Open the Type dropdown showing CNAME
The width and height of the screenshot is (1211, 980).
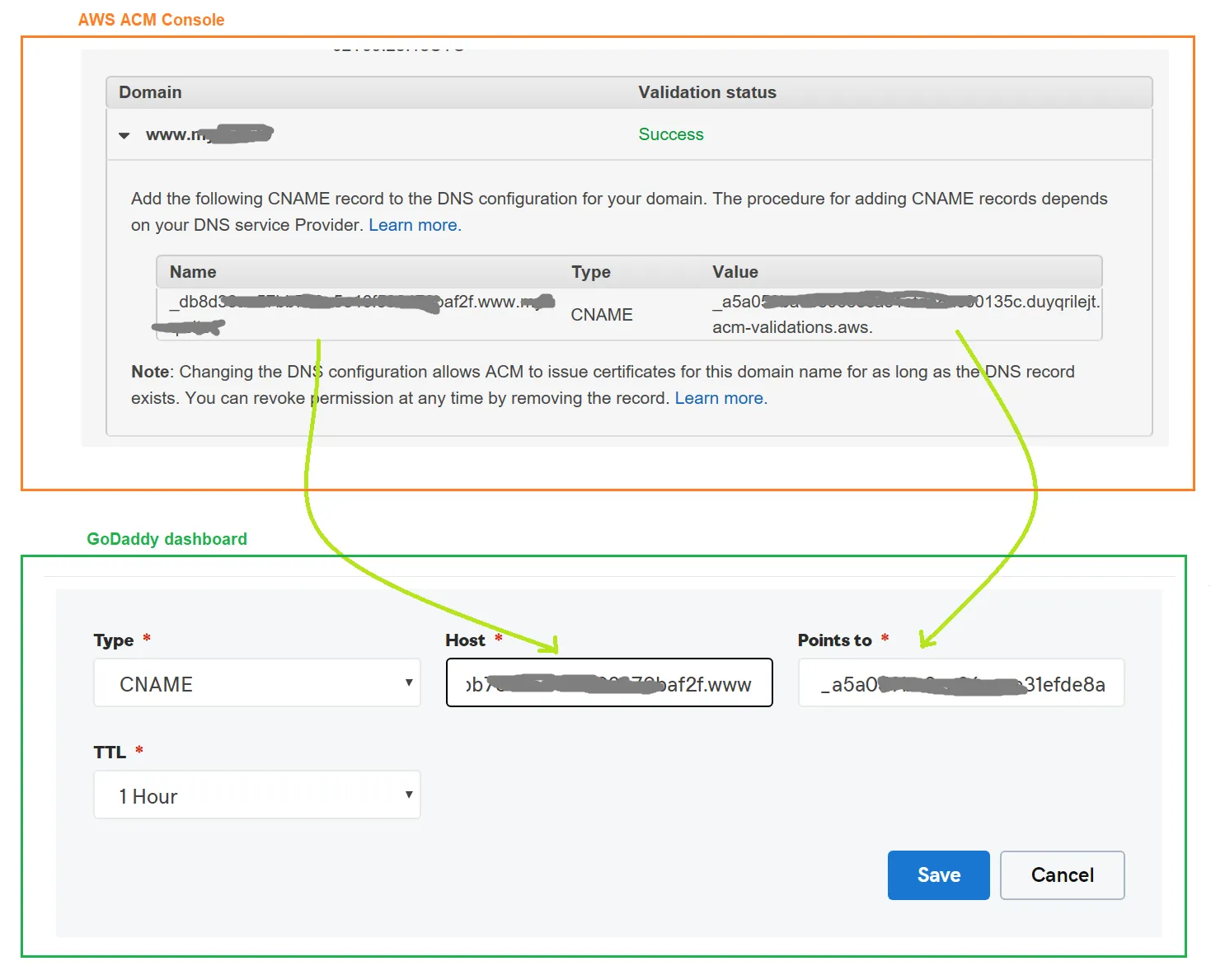pos(257,682)
